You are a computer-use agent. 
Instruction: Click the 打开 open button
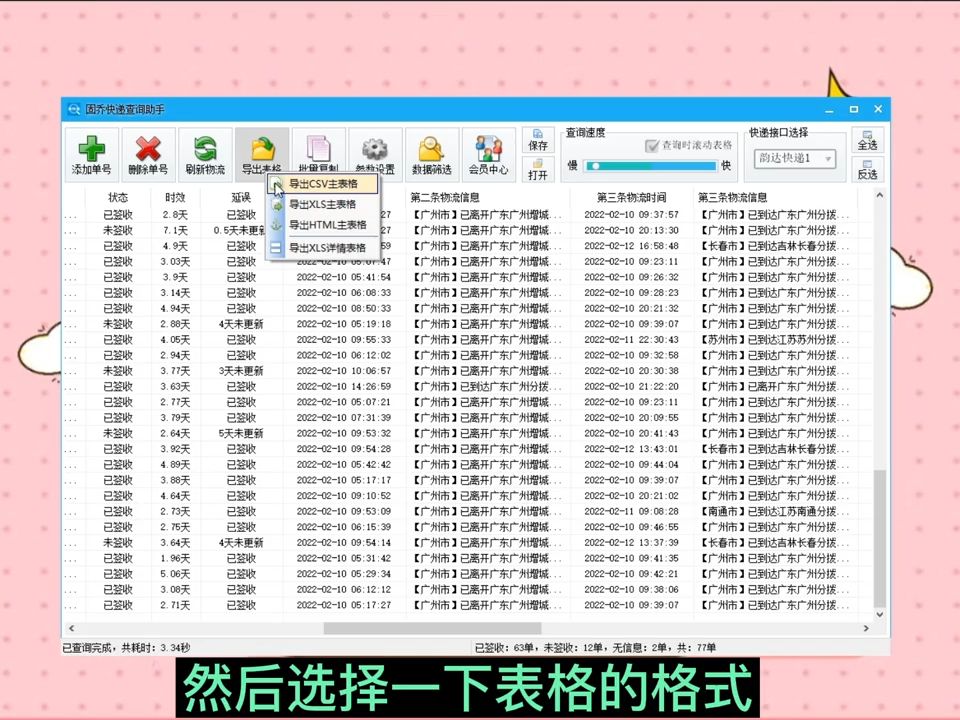(x=536, y=168)
